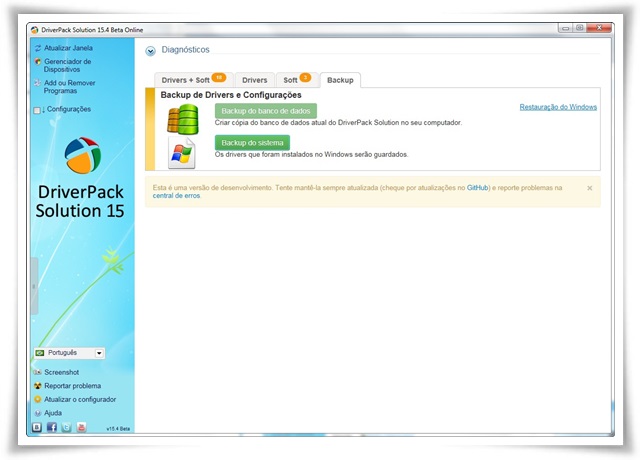Click the VK social icon
The image size is (640, 460).
[x=37, y=427]
